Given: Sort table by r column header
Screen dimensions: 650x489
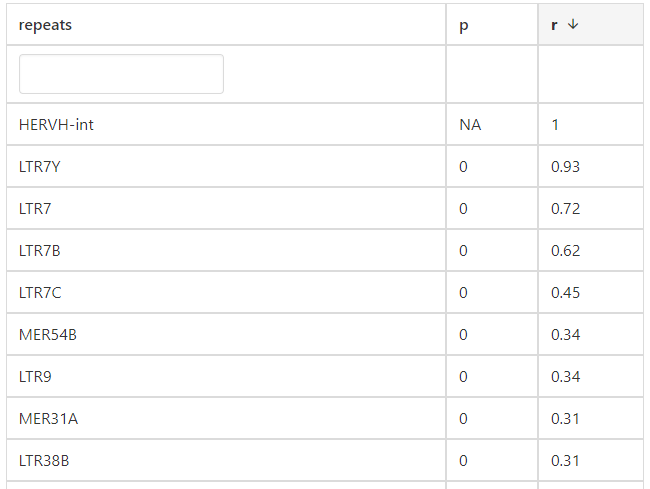Looking at the screenshot, I should [556, 25].
